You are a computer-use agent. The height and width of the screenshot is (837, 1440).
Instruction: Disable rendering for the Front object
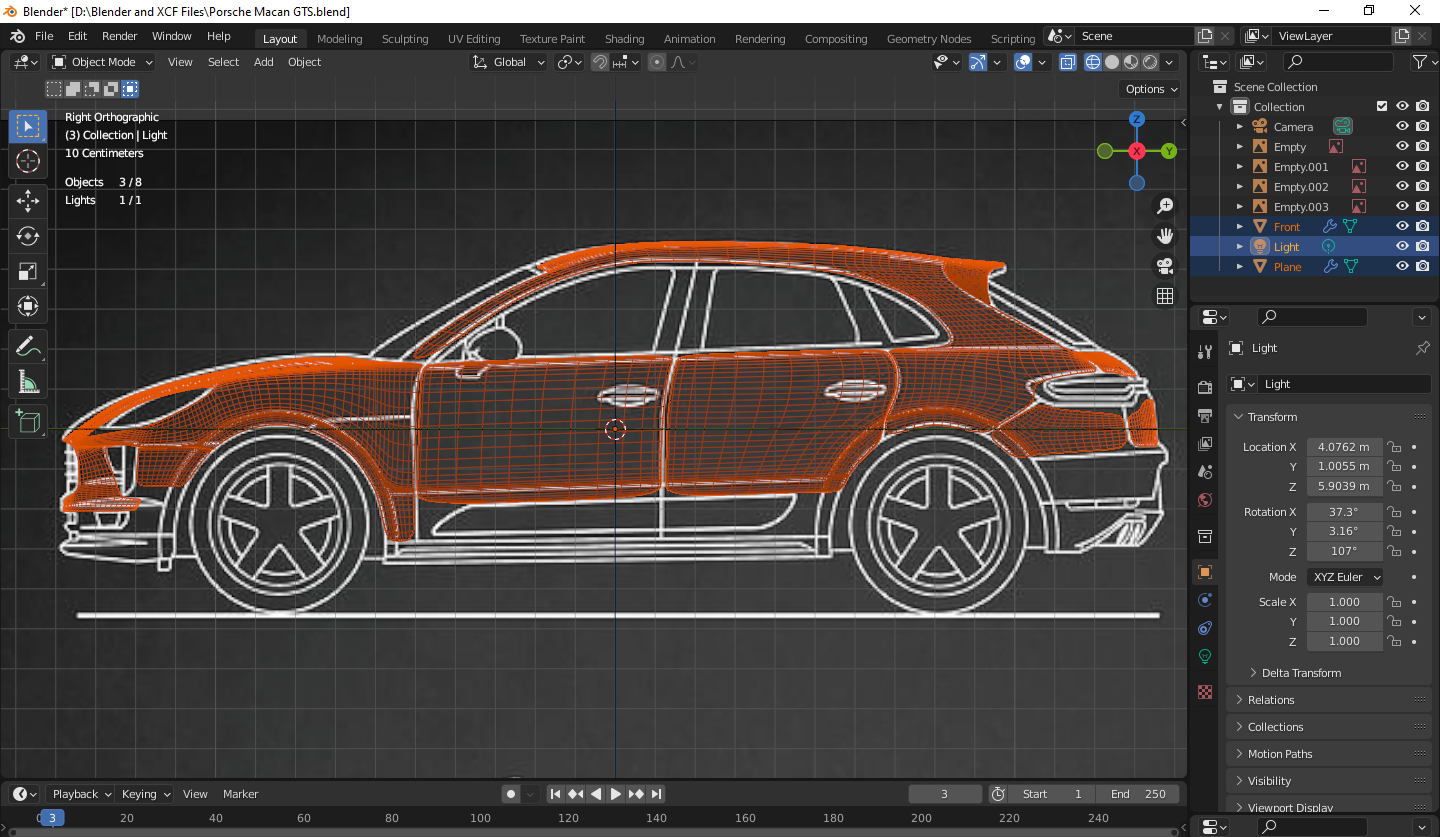point(1422,227)
